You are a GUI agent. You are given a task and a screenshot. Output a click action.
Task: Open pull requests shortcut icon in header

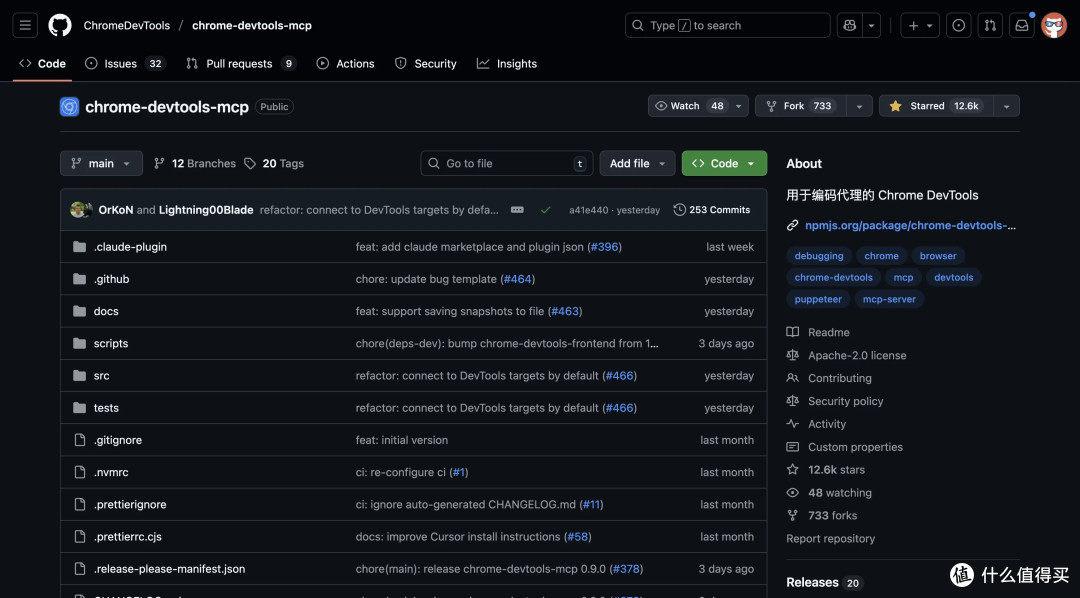(990, 25)
